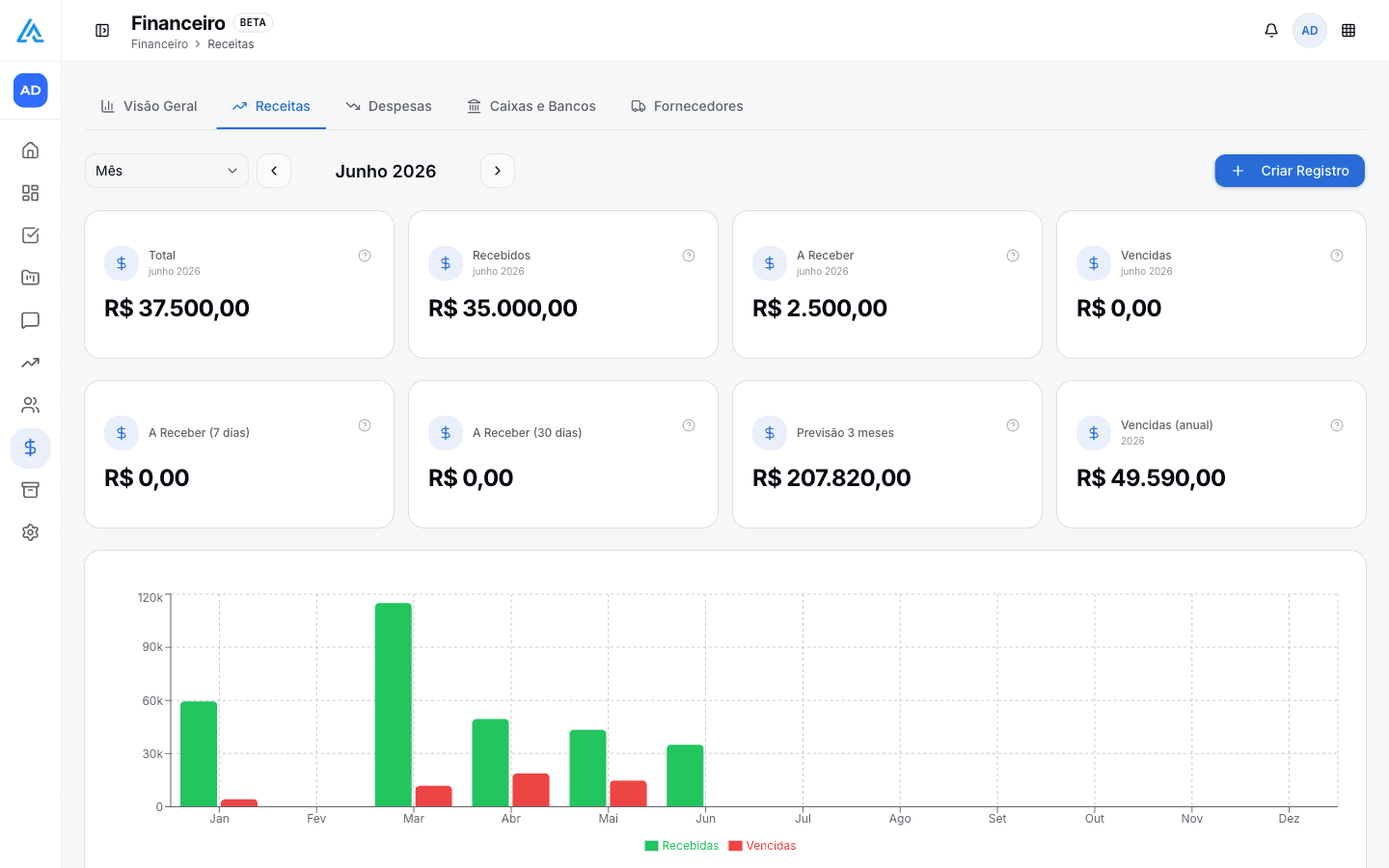Screen dimensions: 1389x868
Task: Switch to Visão Geral tab
Action: (x=150, y=106)
